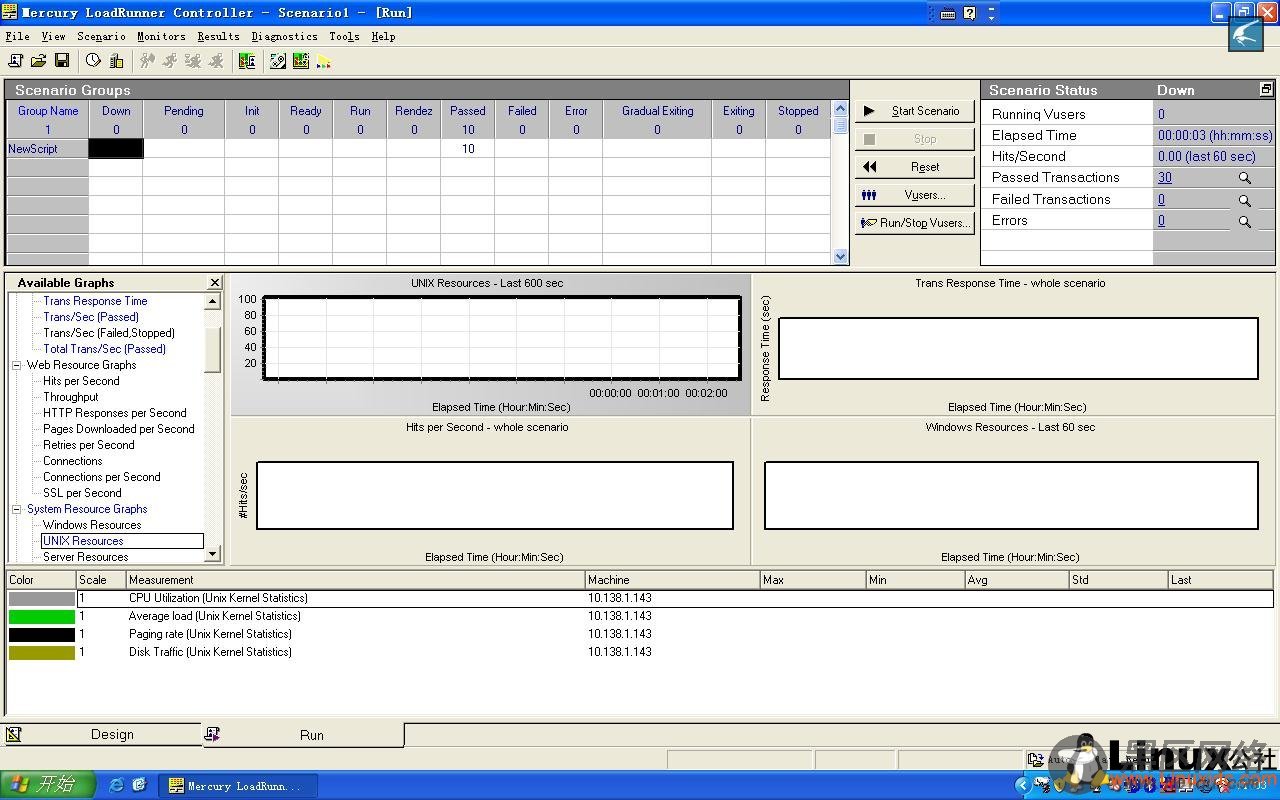Click the magnifier beside Failed Transactions

tap(1245, 200)
